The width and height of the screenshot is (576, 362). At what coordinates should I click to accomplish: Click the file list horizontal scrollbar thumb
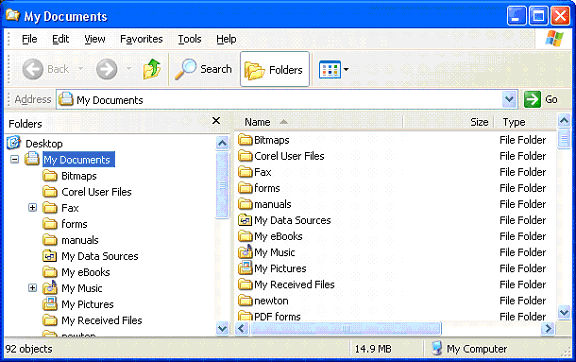coord(346,328)
